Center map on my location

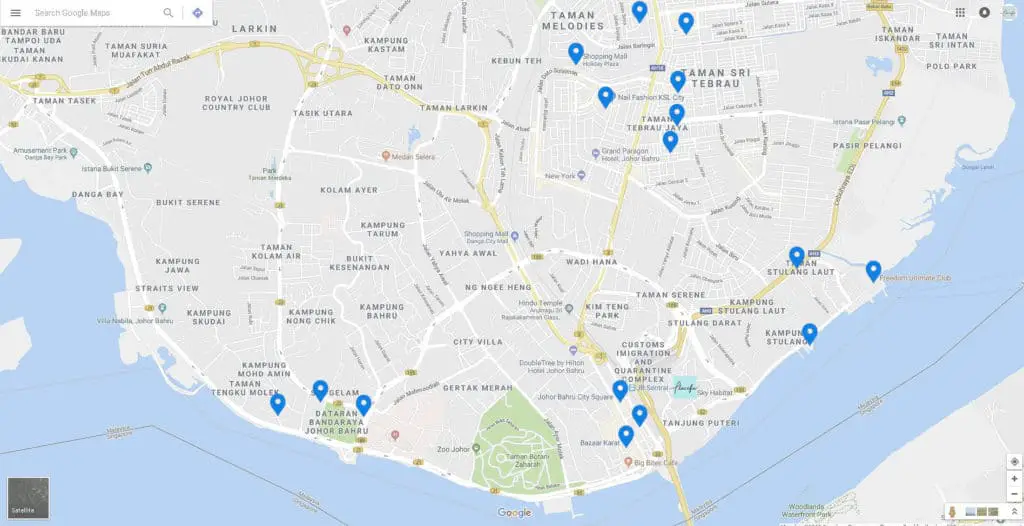(x=1014, y=461)
